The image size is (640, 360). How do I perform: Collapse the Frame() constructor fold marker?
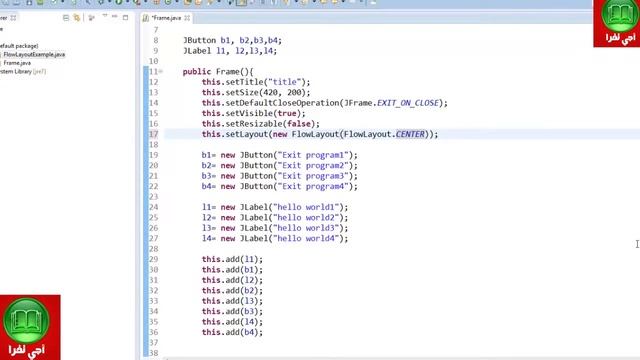pyautogui.click(x=161, y=72)
